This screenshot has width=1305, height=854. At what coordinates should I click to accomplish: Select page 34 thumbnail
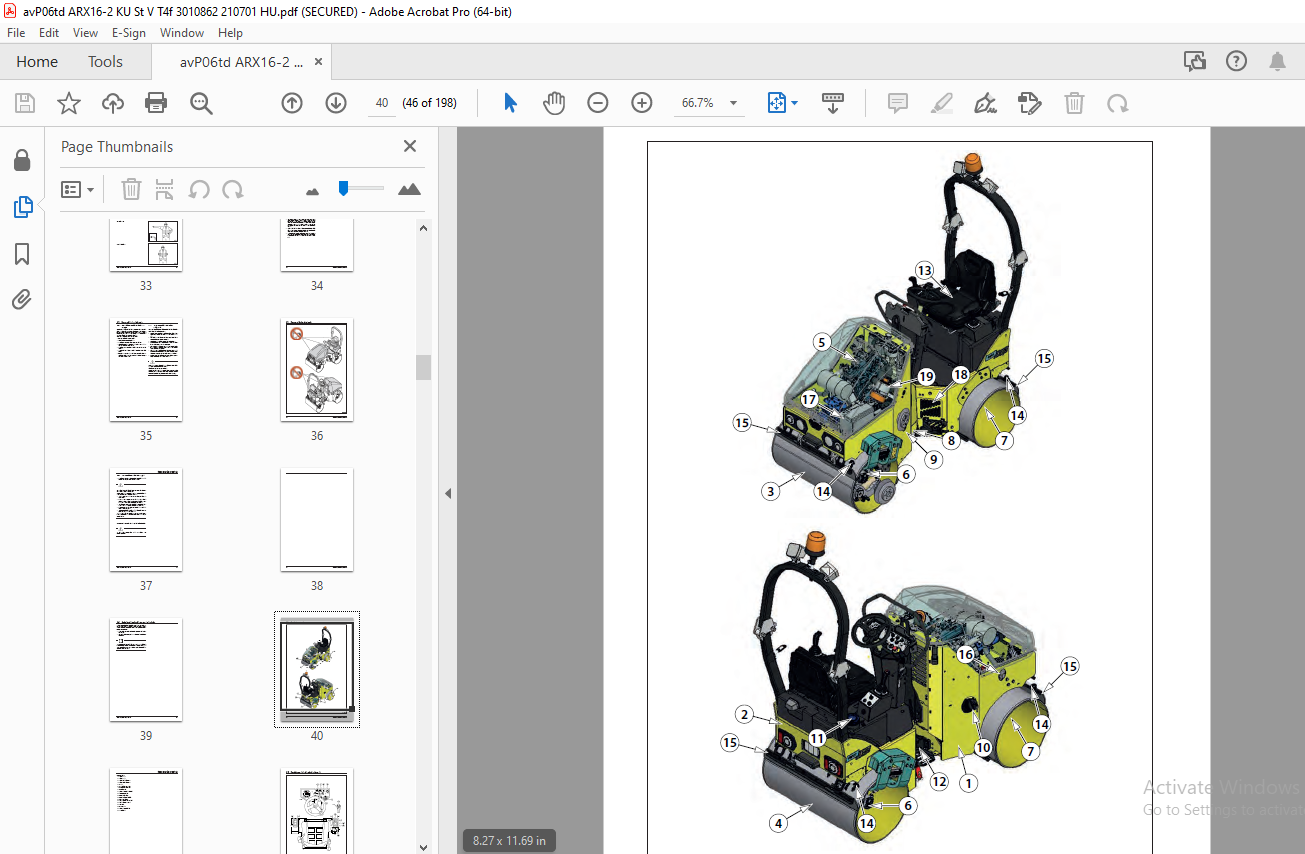click(x=317, y=243)
